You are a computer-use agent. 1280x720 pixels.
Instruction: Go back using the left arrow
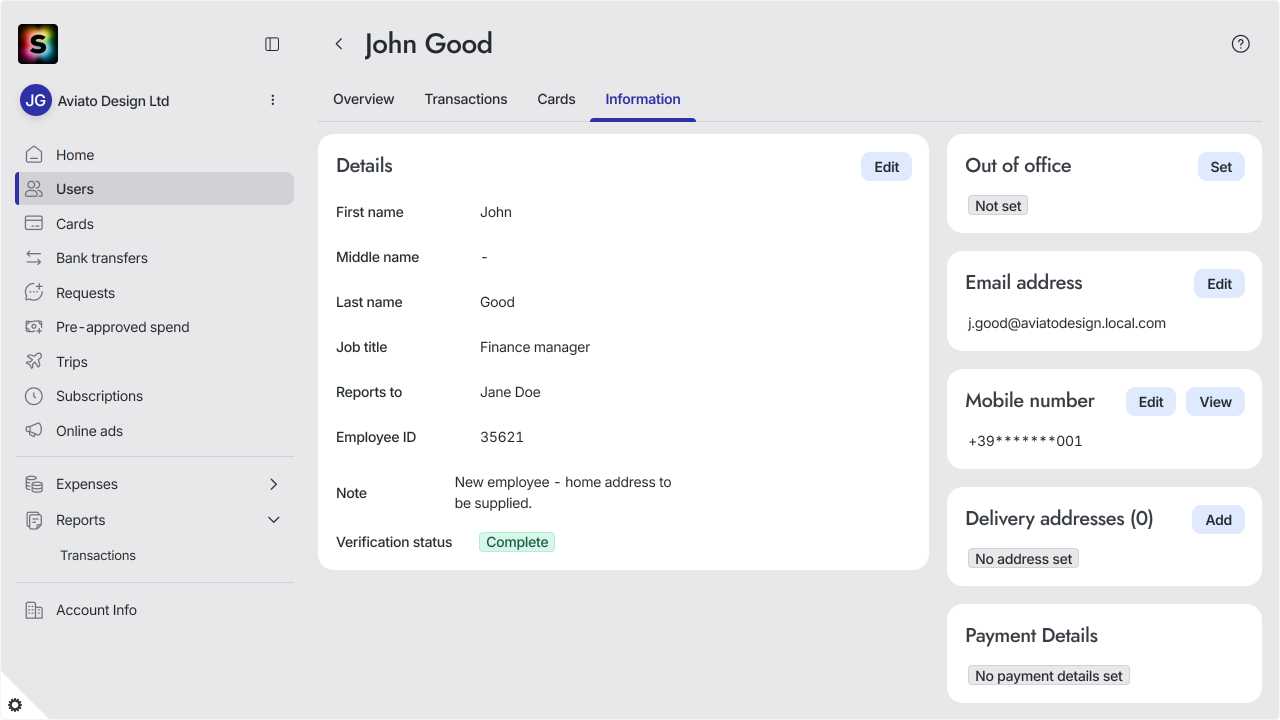pos(339,44)
